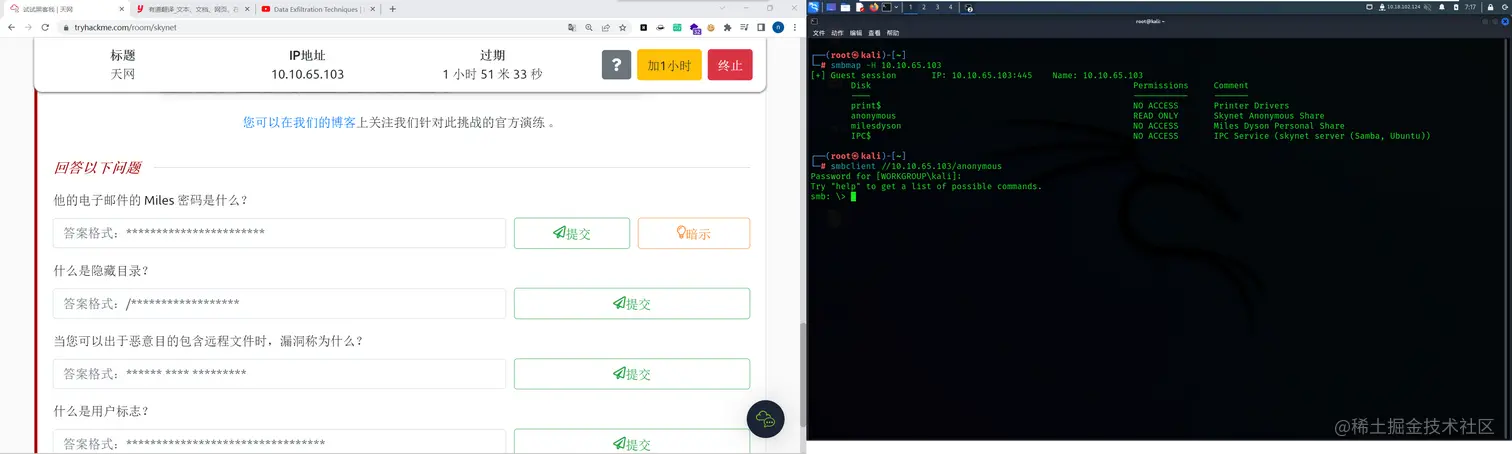This screenshot has width=1512, height=454.
Task: Switch to workspace 2 in Kali panel
Action: coord(924,7)
